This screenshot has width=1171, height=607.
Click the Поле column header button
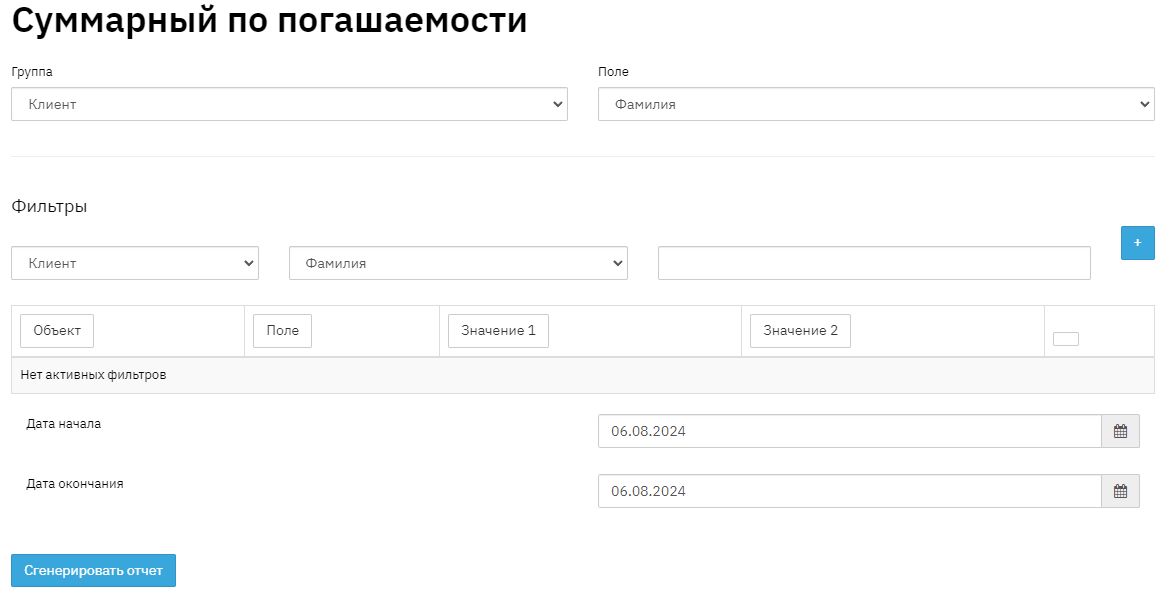tap(282, 330)
